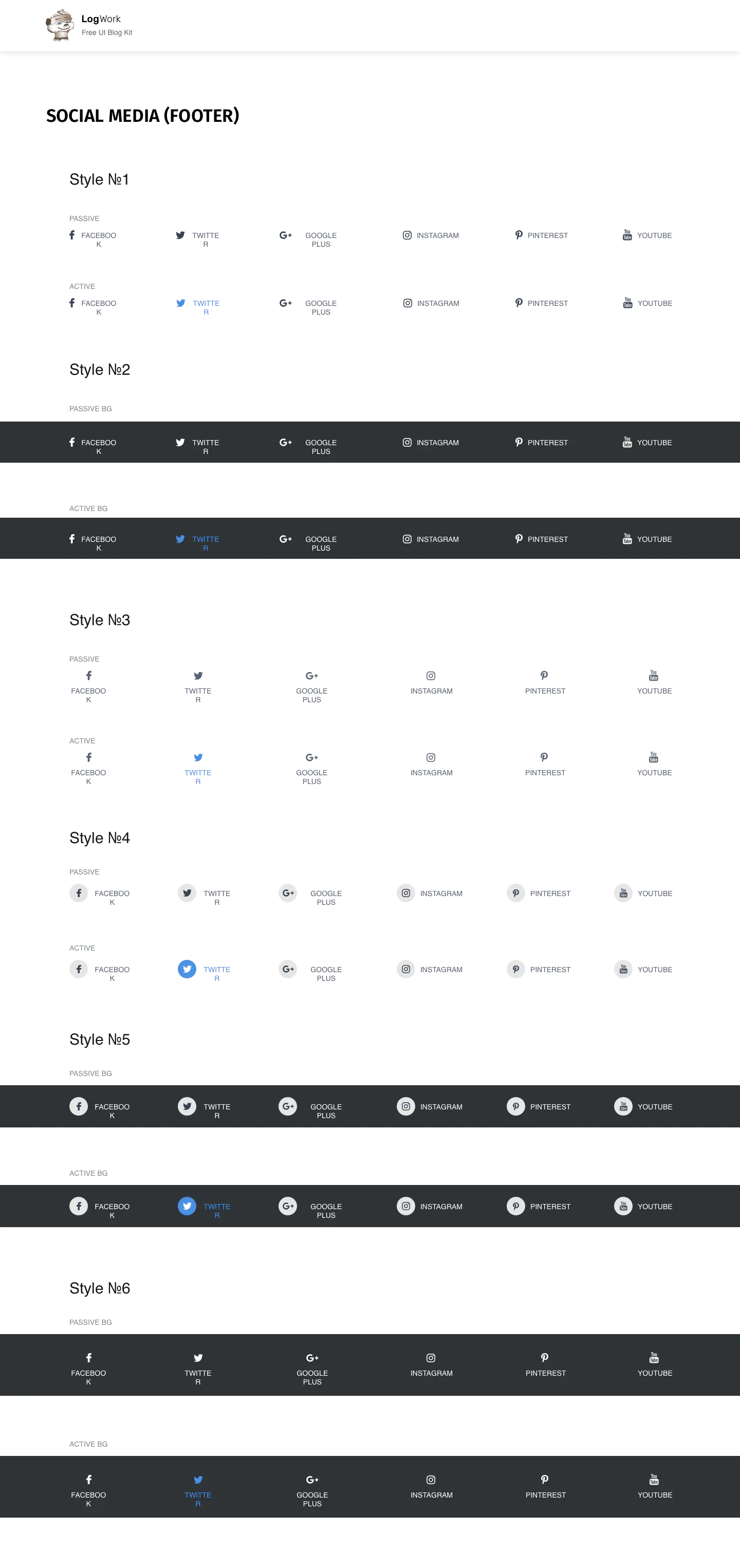Screen dimensions: 740x1568
Task: Click Instagram icon in Style №6 active dark bar
Action: click(431, 1480)
